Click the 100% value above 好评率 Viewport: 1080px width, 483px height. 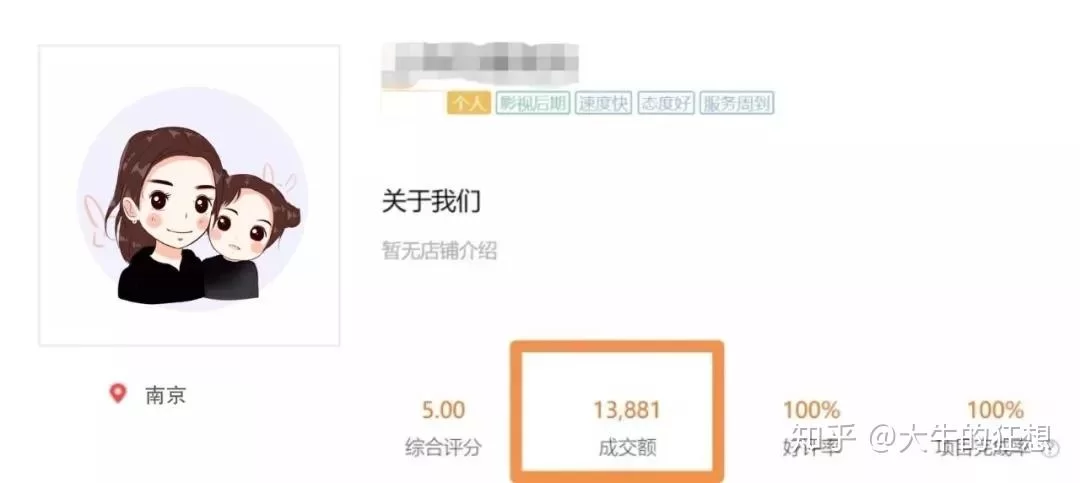click(x=811, y=411)
